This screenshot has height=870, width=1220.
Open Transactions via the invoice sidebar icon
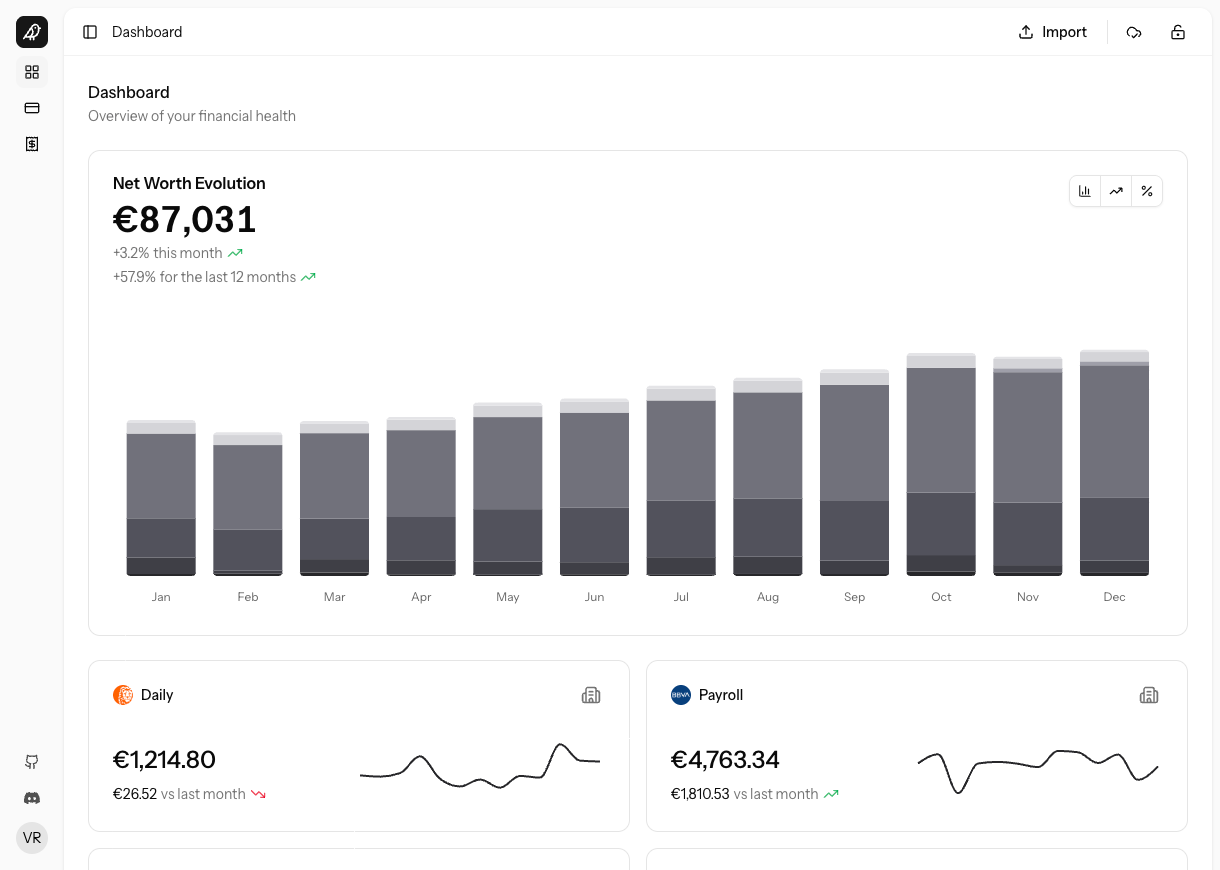[31, 144]
